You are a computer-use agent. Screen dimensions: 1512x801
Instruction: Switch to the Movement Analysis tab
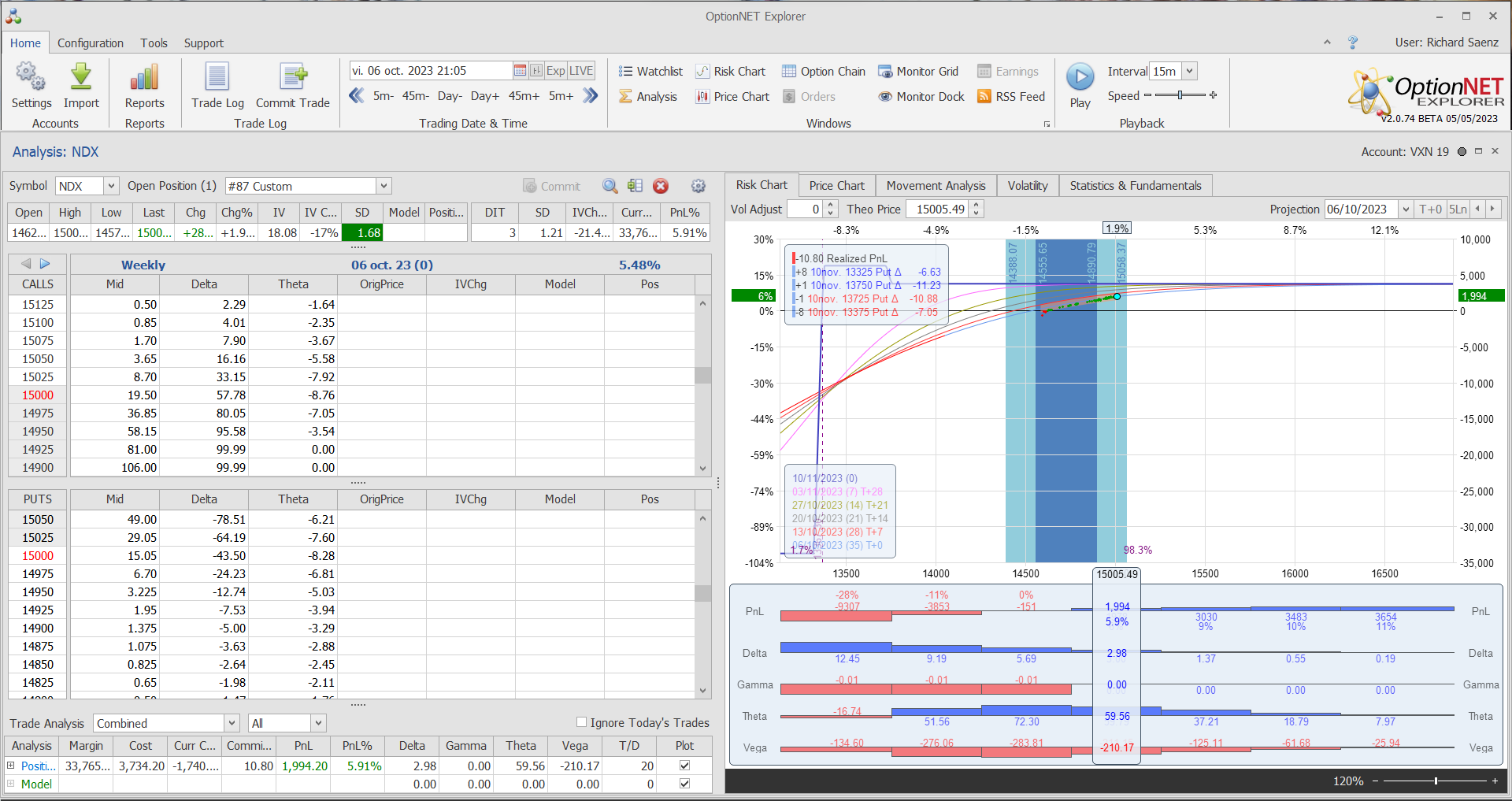[x=936, y=186]
